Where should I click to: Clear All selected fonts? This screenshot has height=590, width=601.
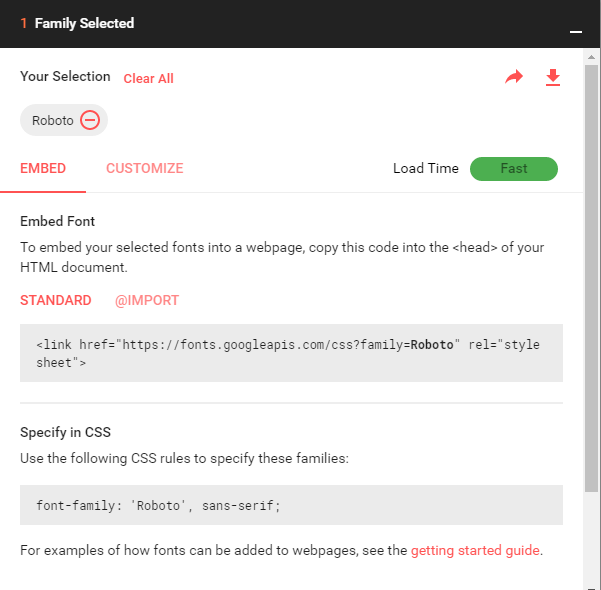tap(148, 79)
